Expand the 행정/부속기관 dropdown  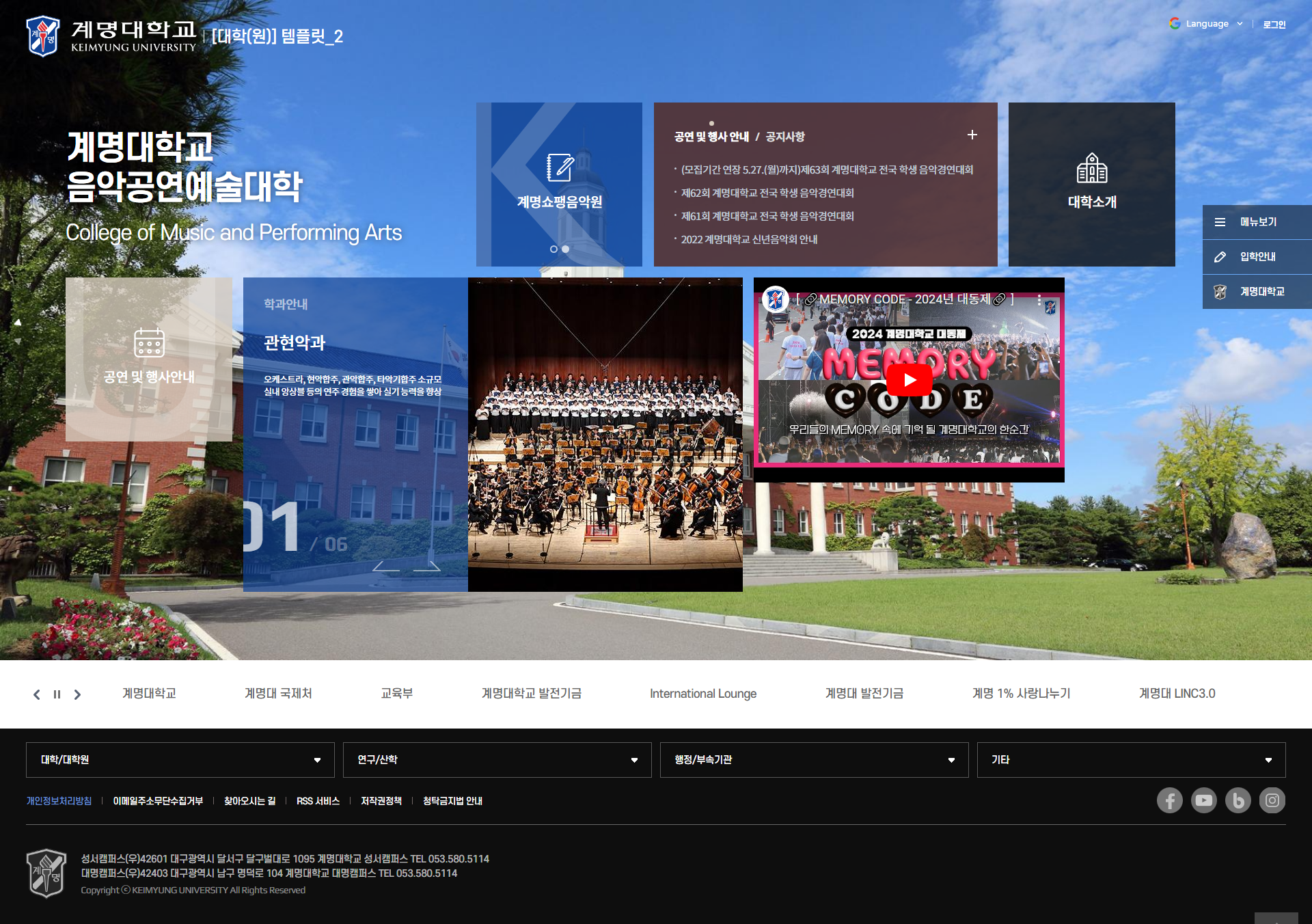point(815,760)
